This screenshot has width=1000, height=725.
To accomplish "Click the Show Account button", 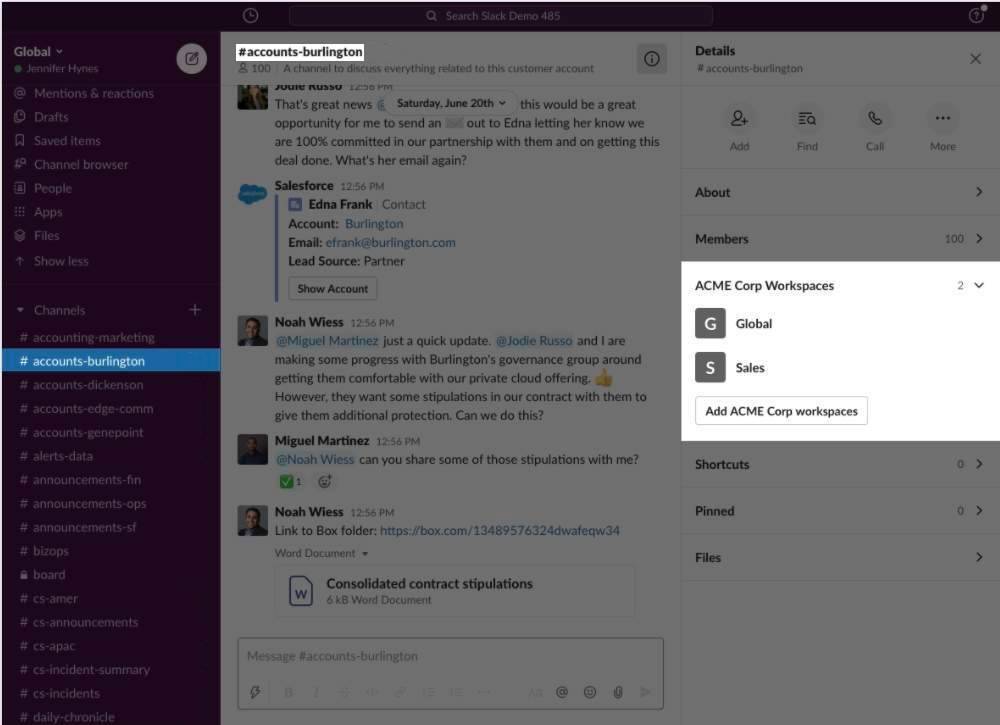I will pos(332,288).
